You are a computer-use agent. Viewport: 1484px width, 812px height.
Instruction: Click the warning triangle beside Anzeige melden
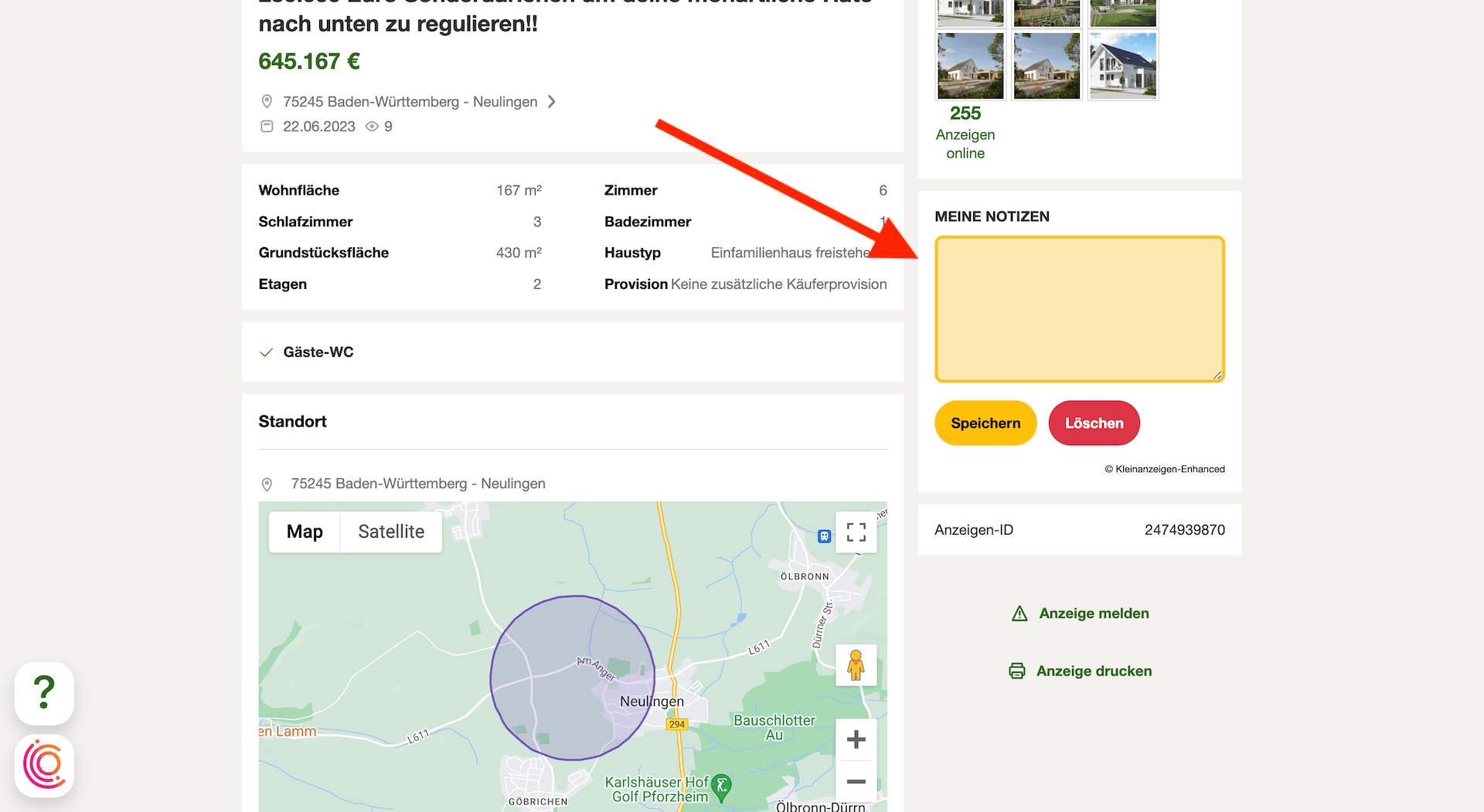pyautogui.click(x=1019, y=613)
